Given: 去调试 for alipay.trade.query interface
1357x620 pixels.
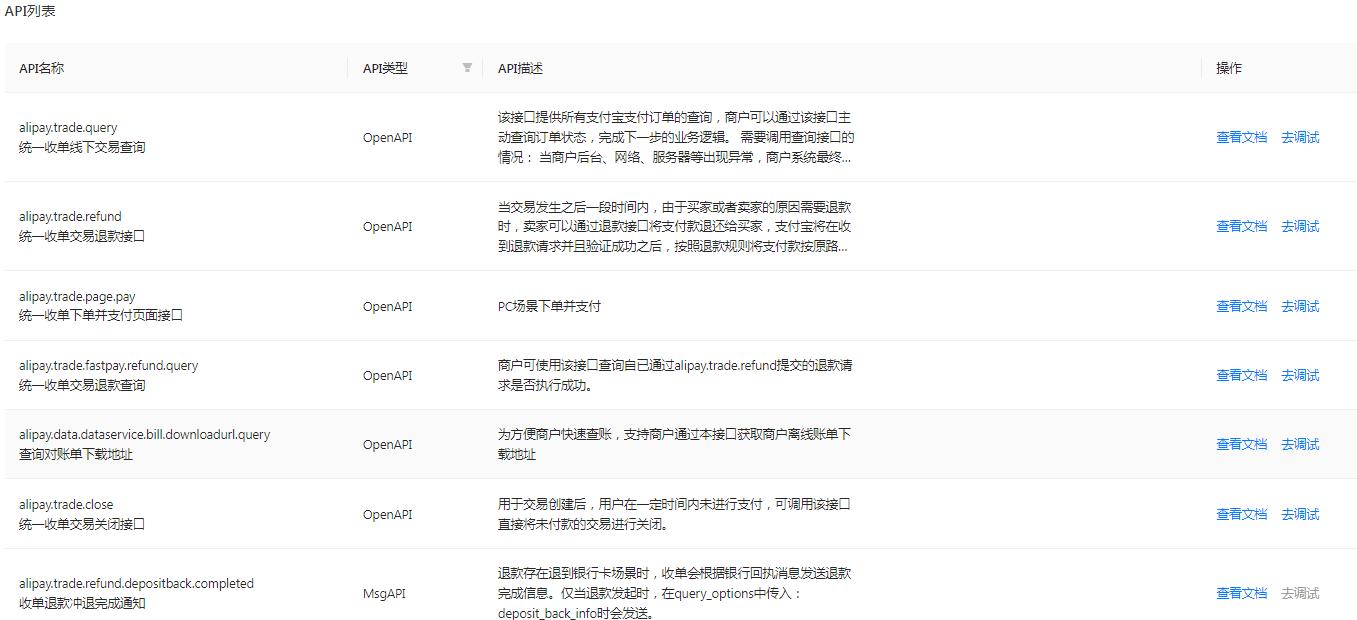Looking at the screenshot, I should (1300, 137).
